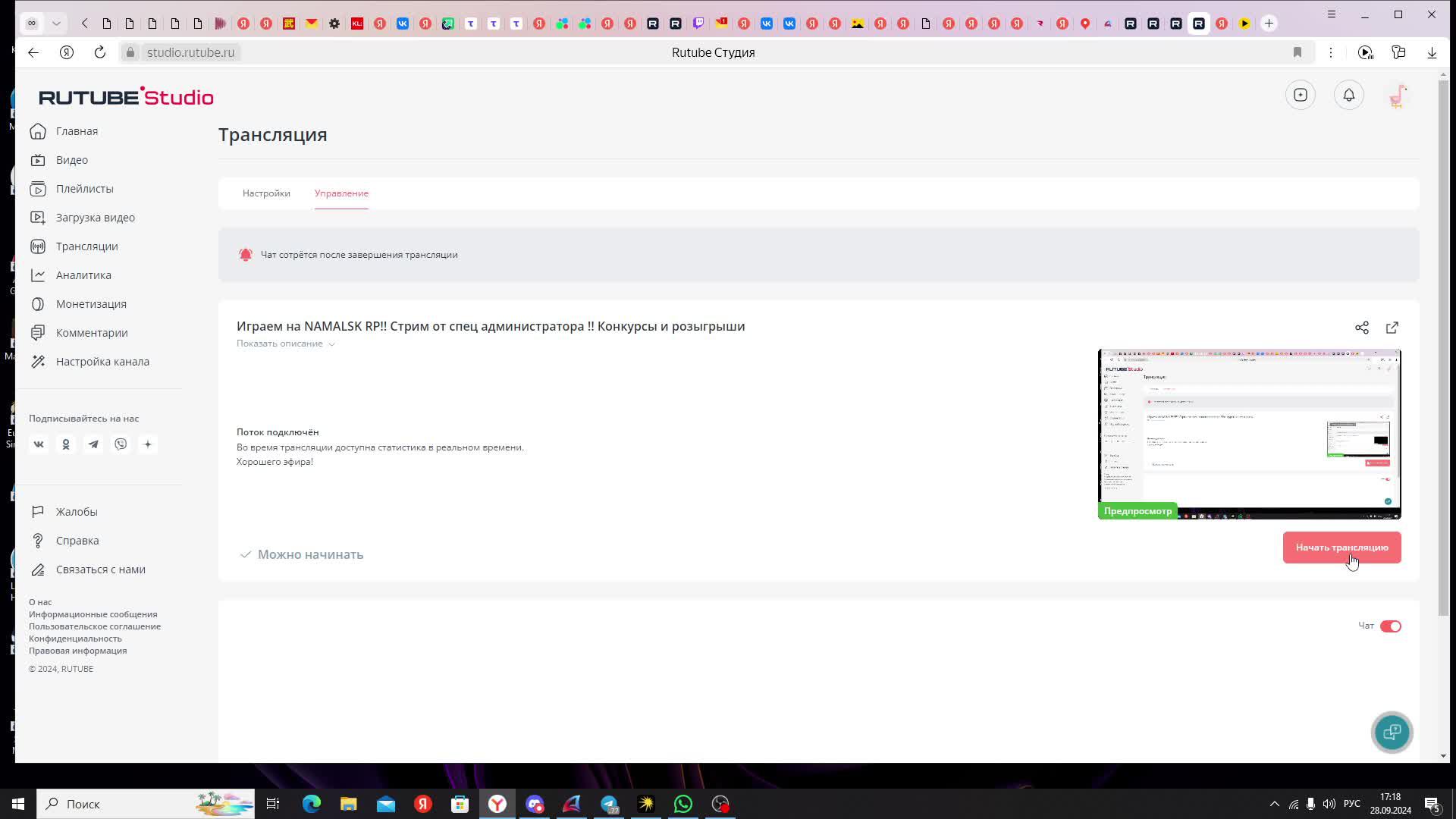Open Telegram from the taskbar
1456x819 pixels.
click(x=609, y=804)
